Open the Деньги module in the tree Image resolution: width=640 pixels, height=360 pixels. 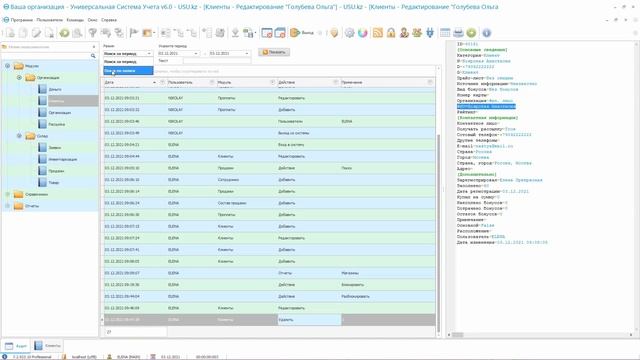[55, 89]
